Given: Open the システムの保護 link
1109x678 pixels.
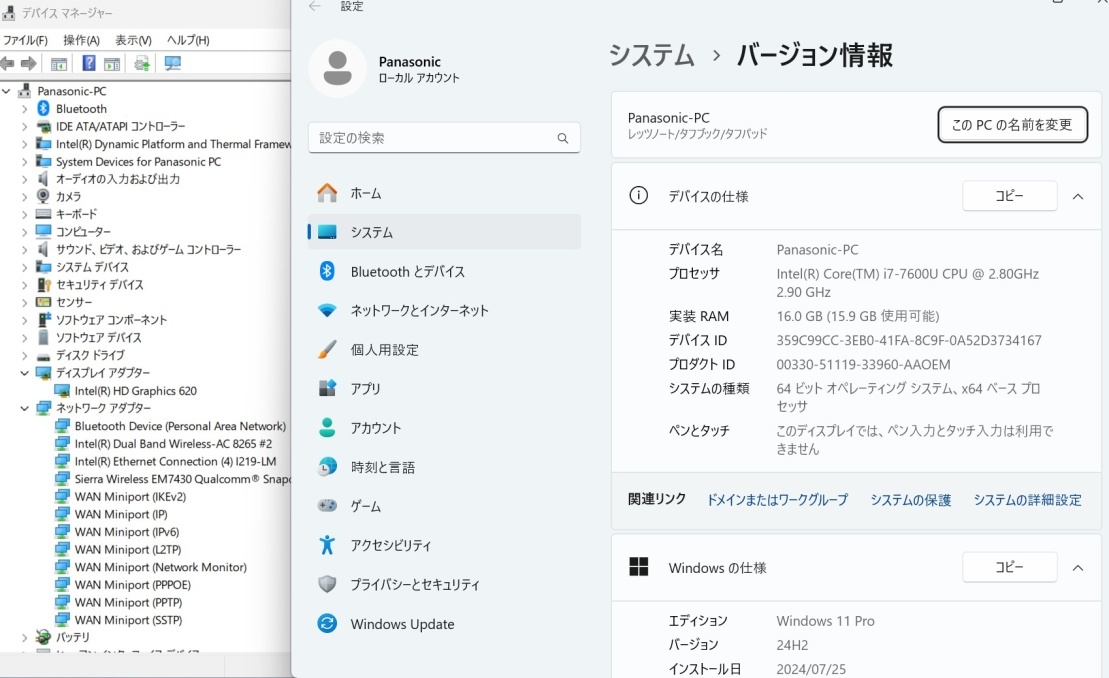Looking at the screenshot, I should (910, 500).
